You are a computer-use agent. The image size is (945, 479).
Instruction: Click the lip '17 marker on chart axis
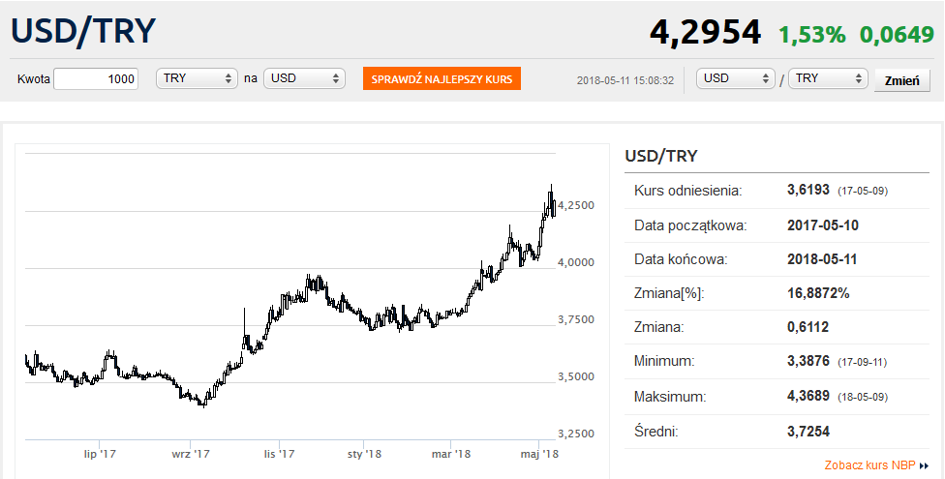(100, 454)
